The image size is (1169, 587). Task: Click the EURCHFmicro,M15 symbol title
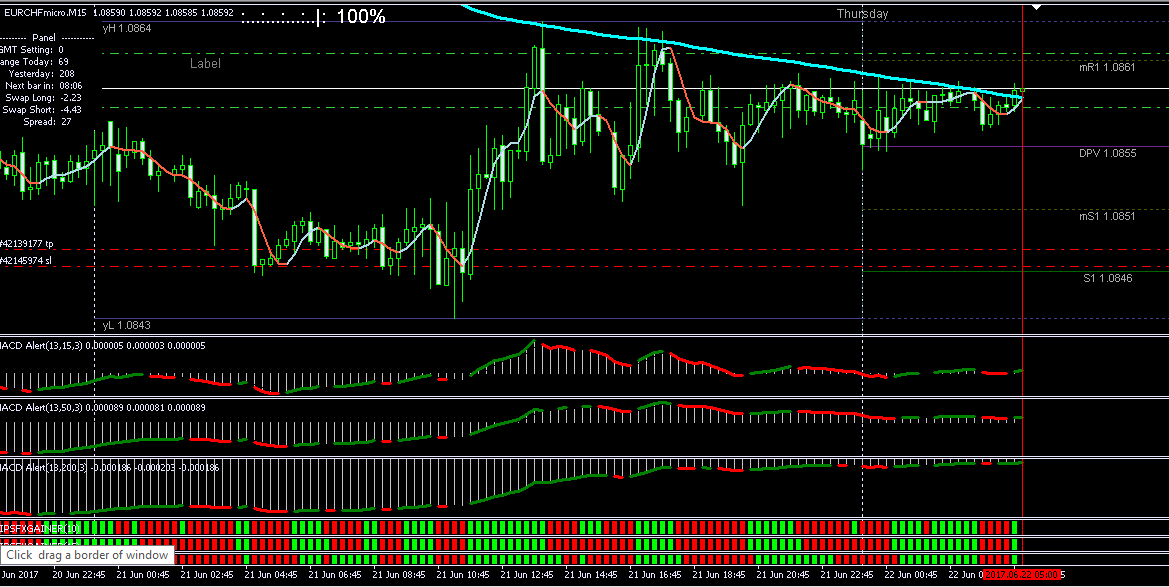point(46,13)
